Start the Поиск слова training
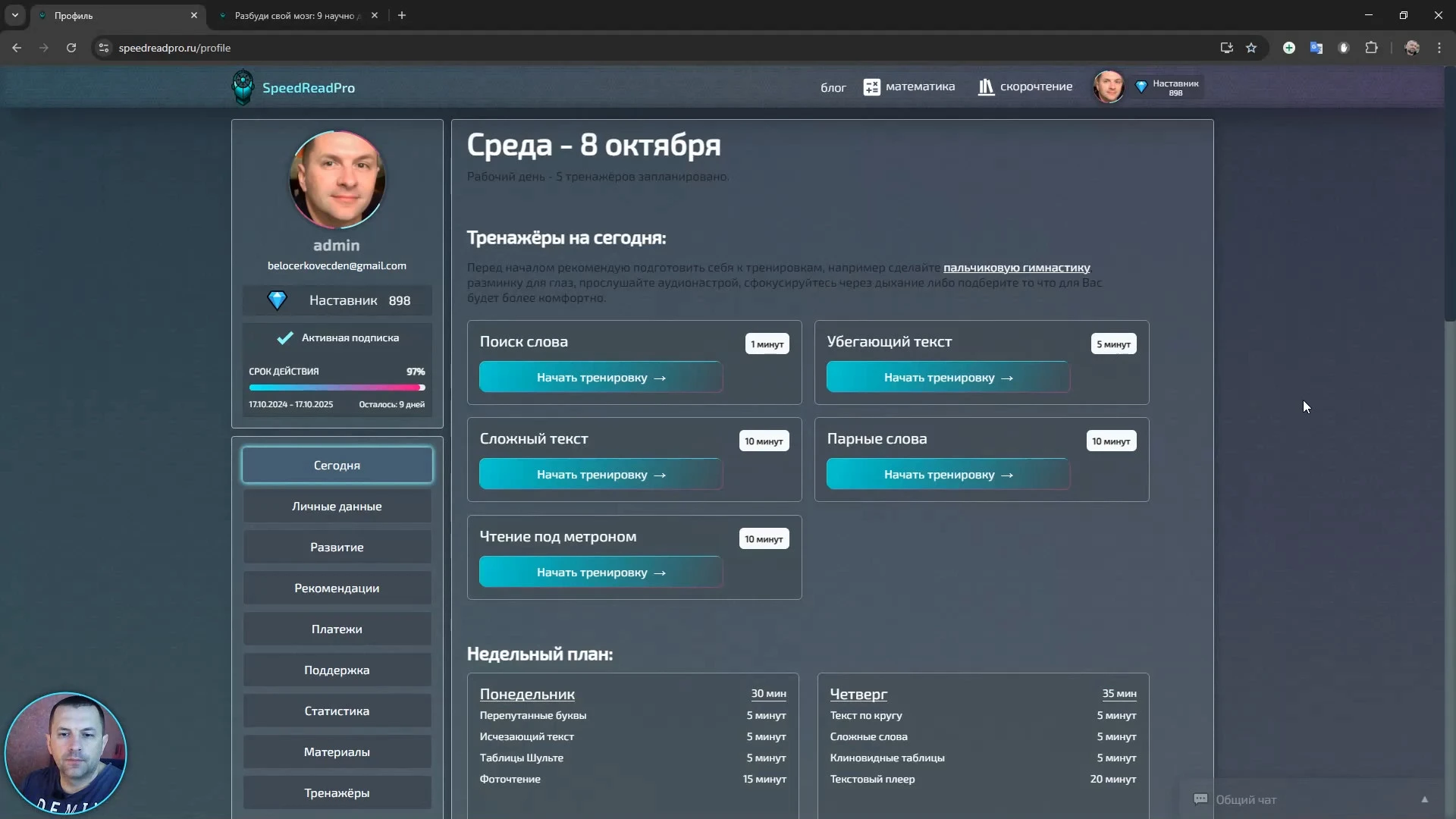The width and height of the screenshot is (1456, 819). [x=601, y=377]
